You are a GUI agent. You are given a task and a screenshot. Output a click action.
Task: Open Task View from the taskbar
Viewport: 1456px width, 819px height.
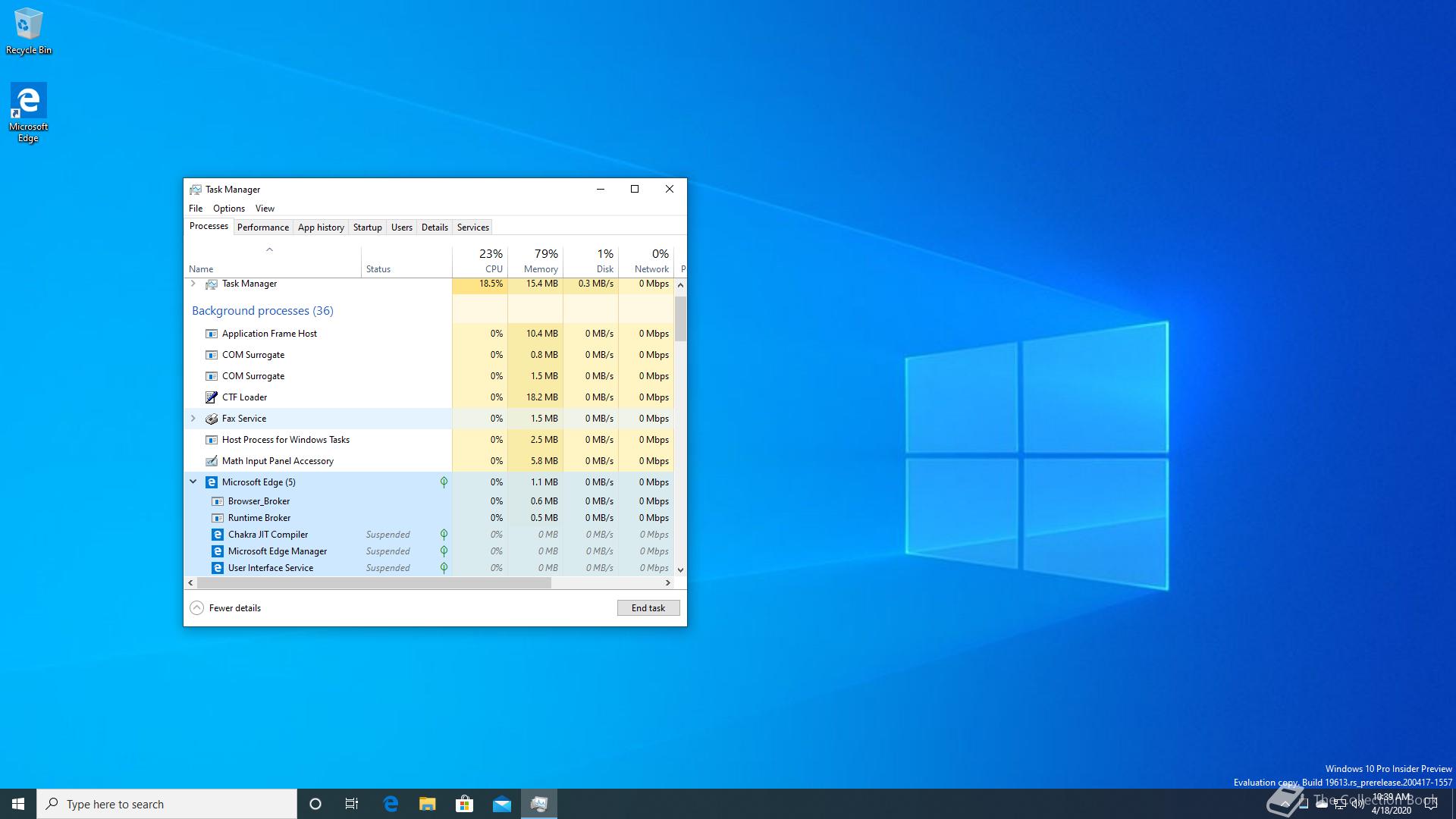352,804
